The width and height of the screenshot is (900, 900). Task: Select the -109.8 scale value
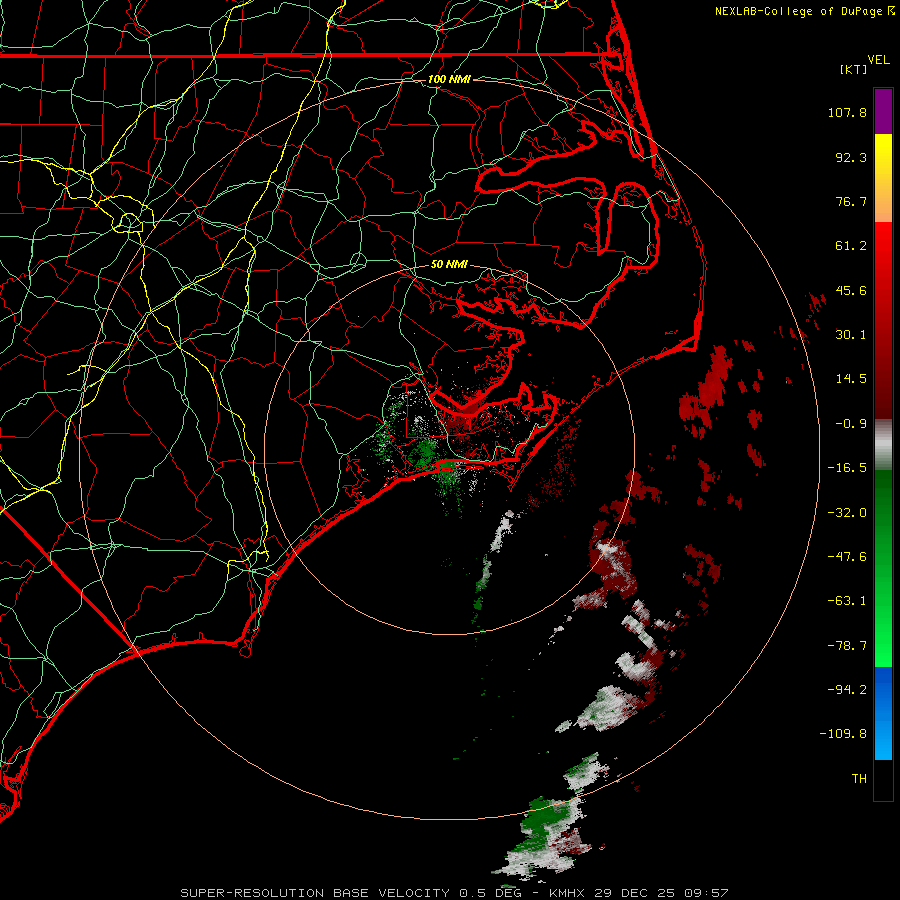843,734
